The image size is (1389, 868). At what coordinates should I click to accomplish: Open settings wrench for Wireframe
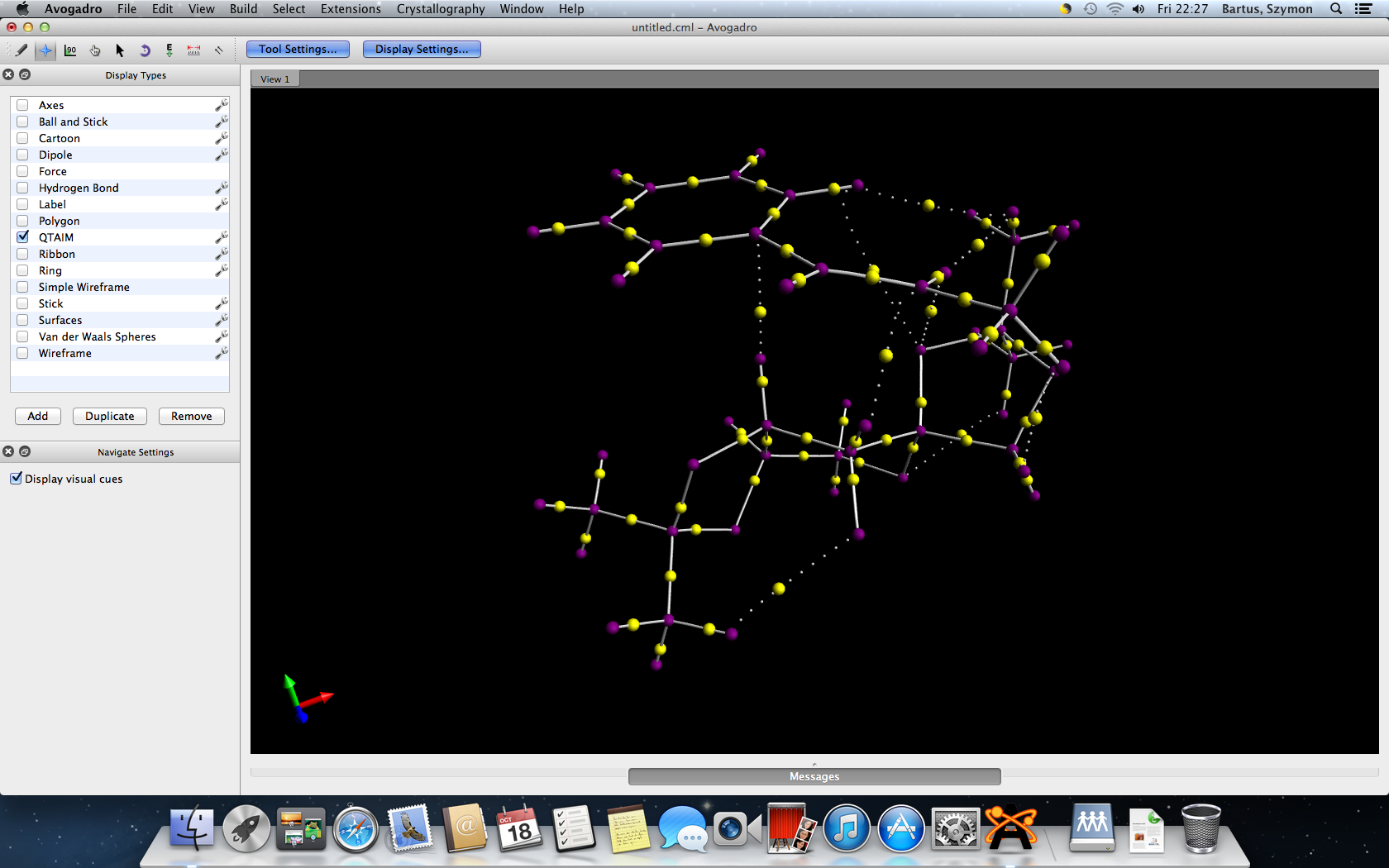tap(222, 353)
